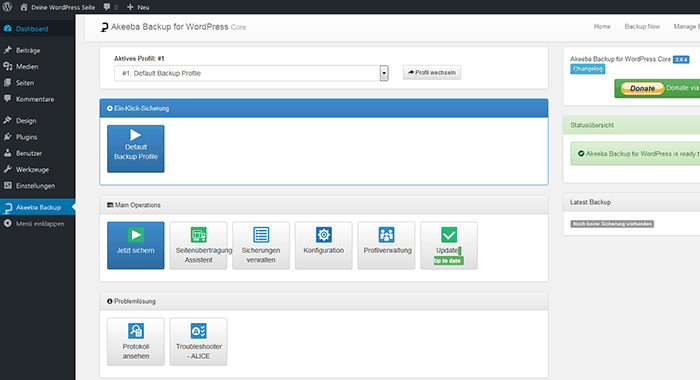Click the Akeeba Backup sidebar logo icon
The width and height of the screenshot is (700, 380).
point(8,207)
